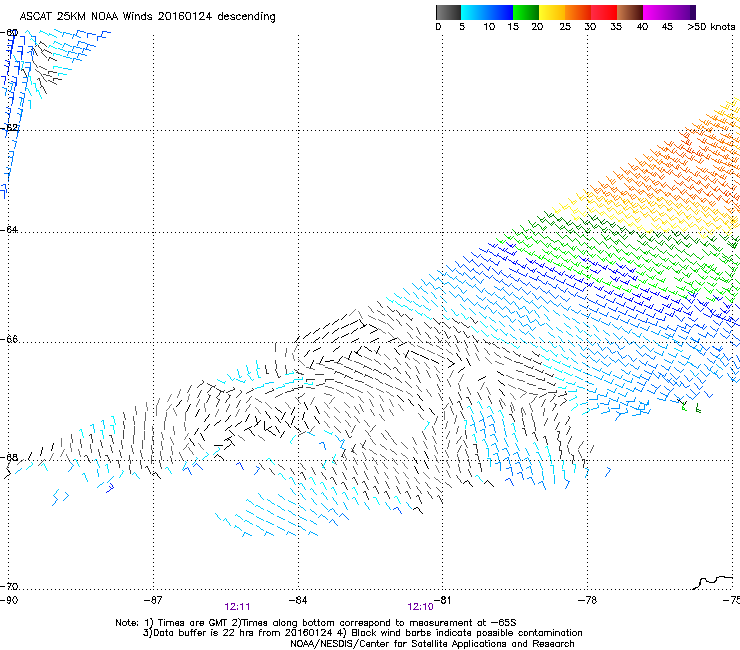
Task: Click the longitude label -90
Action: pos(9,600)
